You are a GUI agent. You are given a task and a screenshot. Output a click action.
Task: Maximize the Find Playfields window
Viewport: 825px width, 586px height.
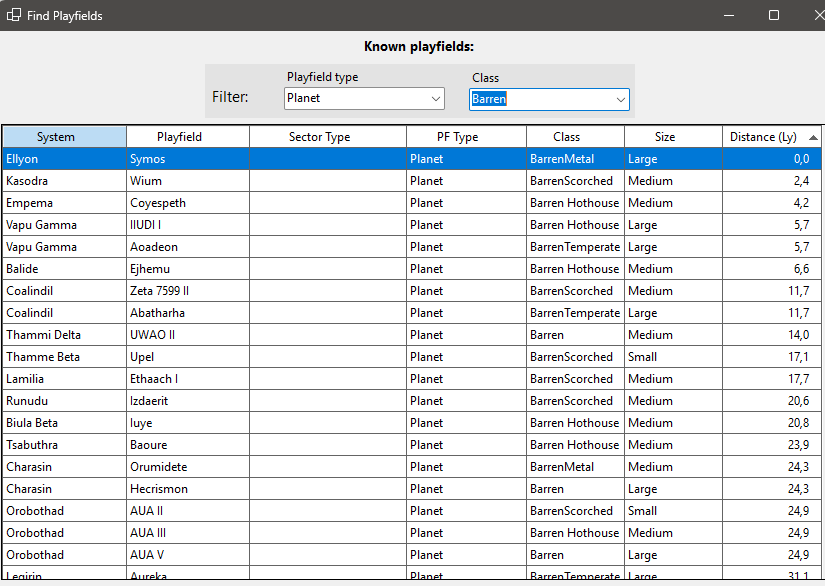tap(773, 15)
